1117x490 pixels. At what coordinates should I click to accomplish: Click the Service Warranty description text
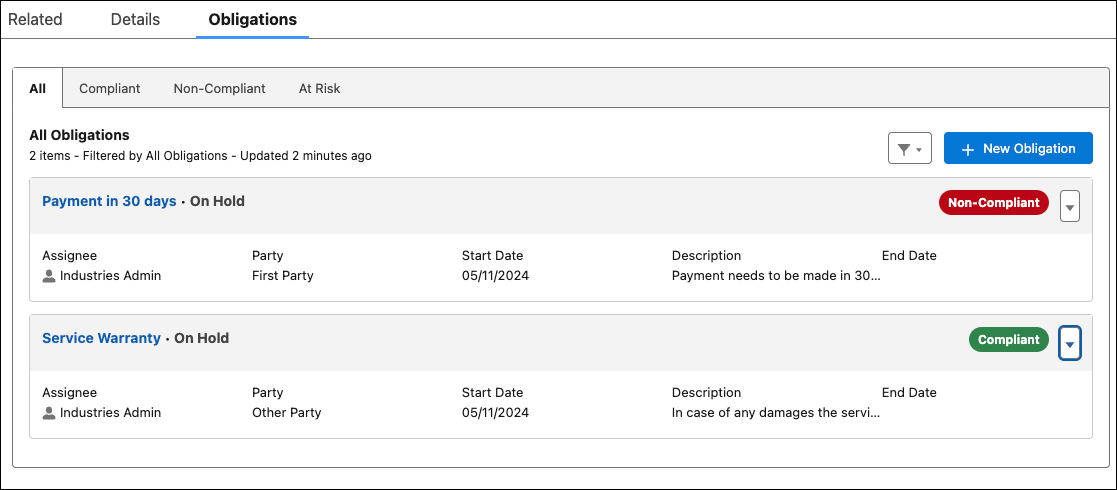pyautogui.click(x=777, y=412)
